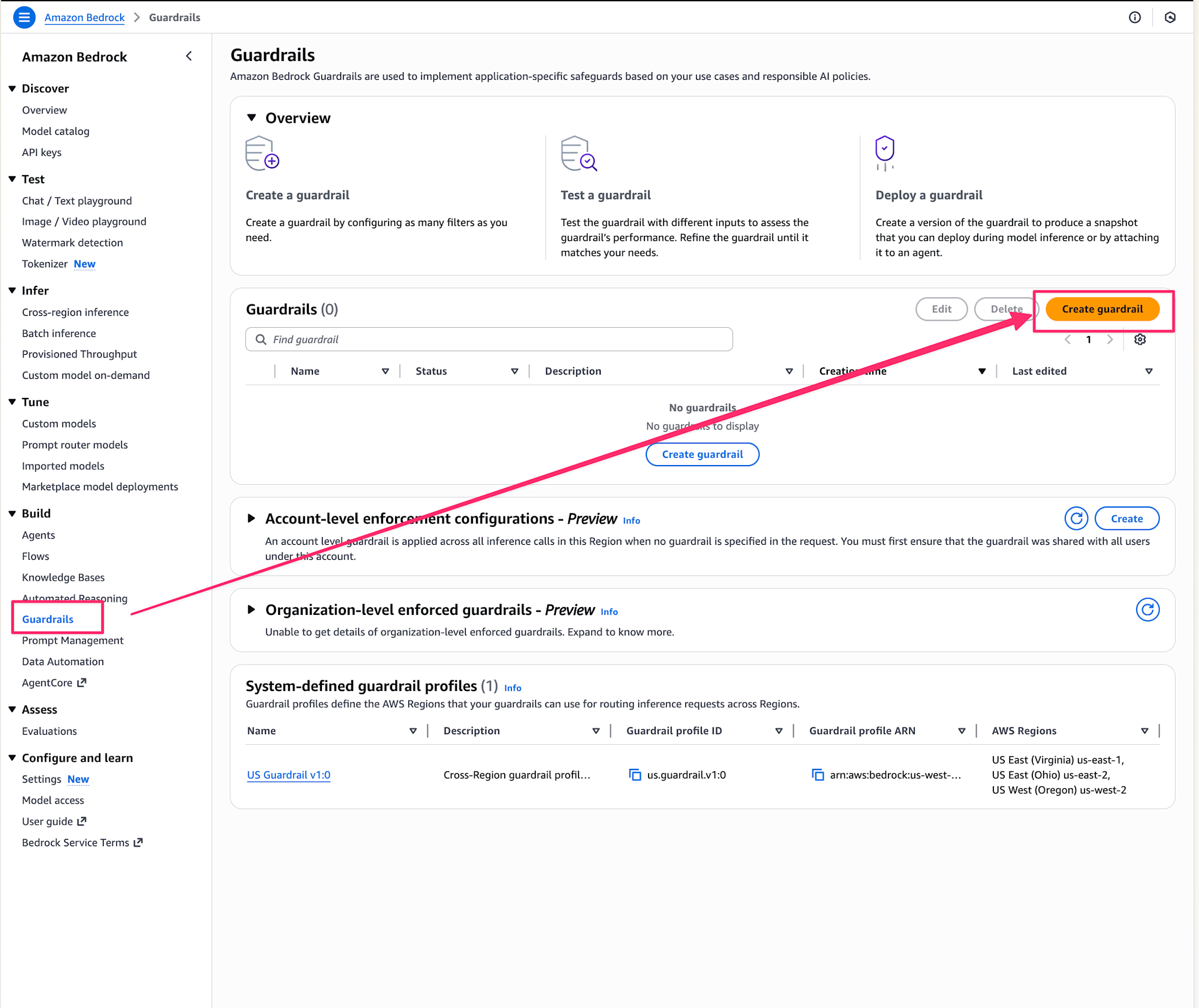Go to Model catalog in sidebar
Screen dimensions: 1199x1008
(x=55, y=131)
